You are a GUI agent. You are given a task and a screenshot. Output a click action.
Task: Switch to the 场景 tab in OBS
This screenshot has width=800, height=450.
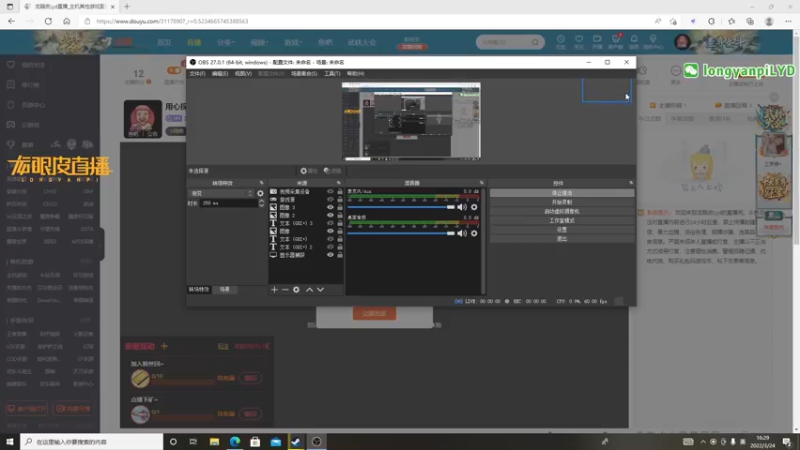tap(224, 289)
